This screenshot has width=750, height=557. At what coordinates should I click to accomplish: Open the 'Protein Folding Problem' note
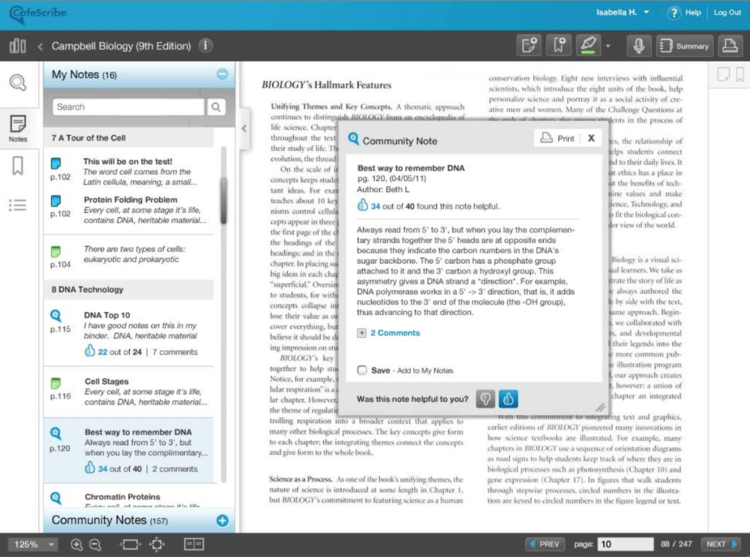coord(128,210)
